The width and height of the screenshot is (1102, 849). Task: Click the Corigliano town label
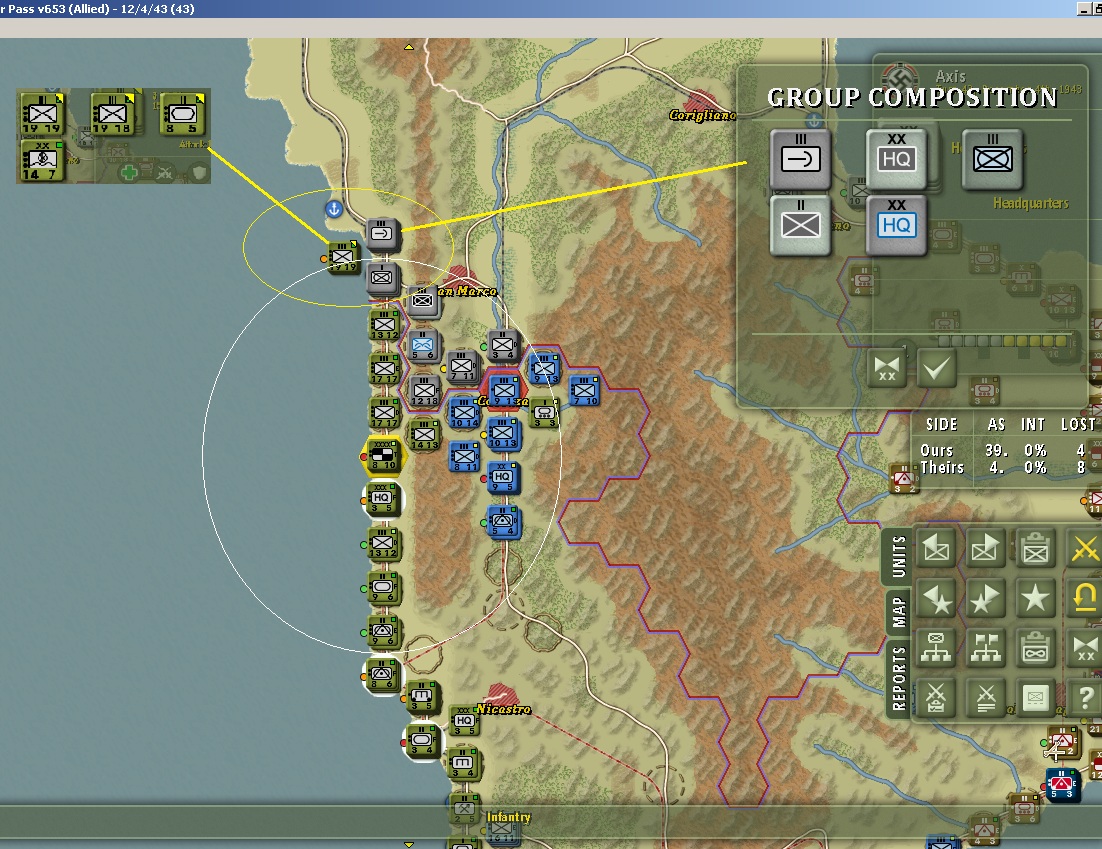coord(703,115)
